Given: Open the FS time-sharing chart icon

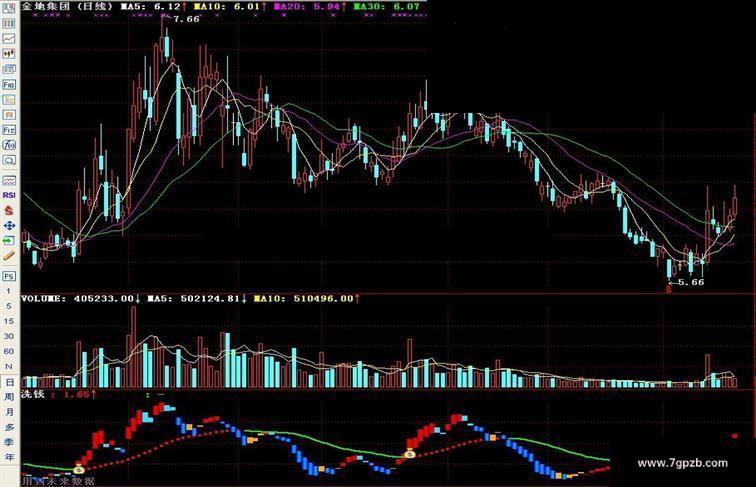Looking at the screenshot, I should pos(9,276).
